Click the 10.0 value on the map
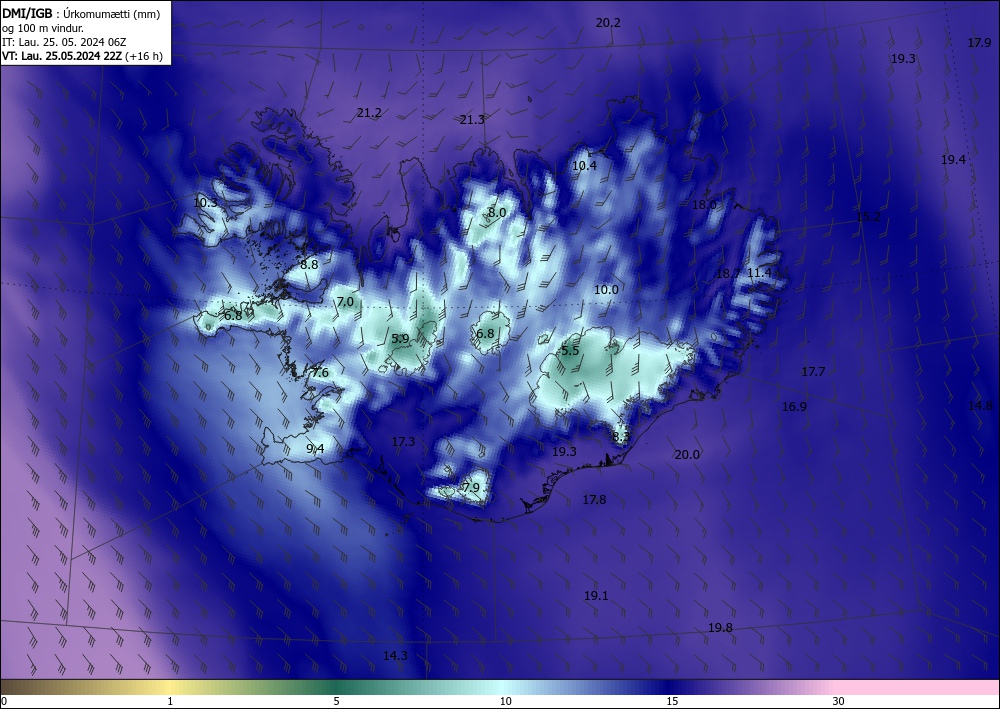This screenshot has height=709, width=1000. (606, 290)
